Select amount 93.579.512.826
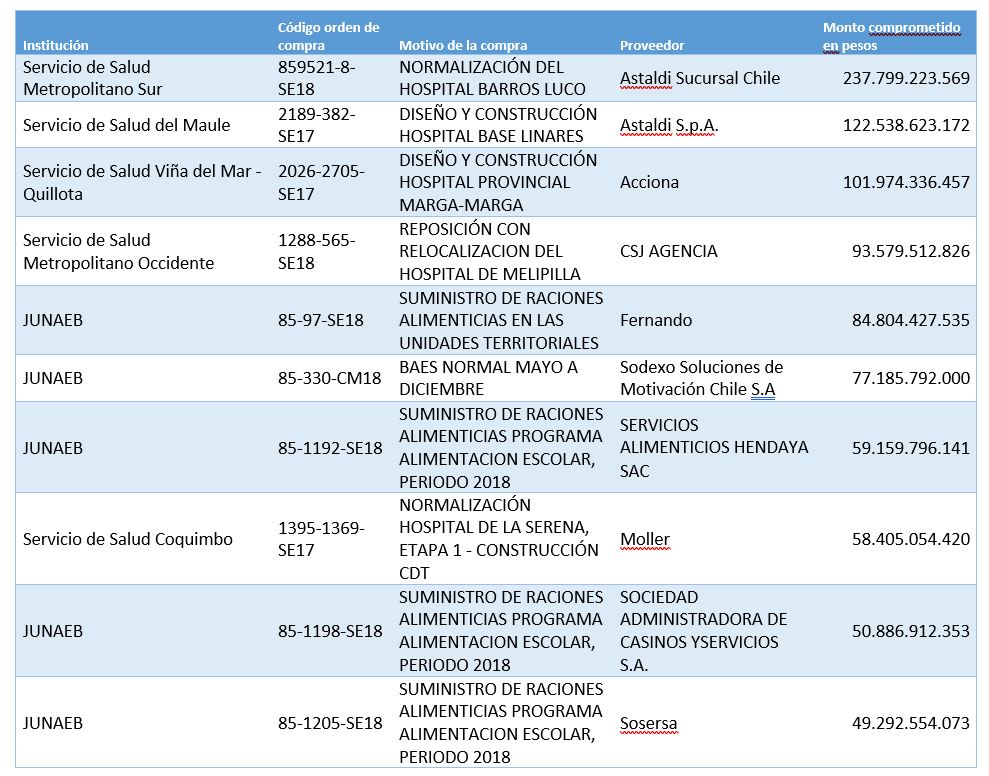The width and height of the screenshot is (989, 776). point(911,251)
